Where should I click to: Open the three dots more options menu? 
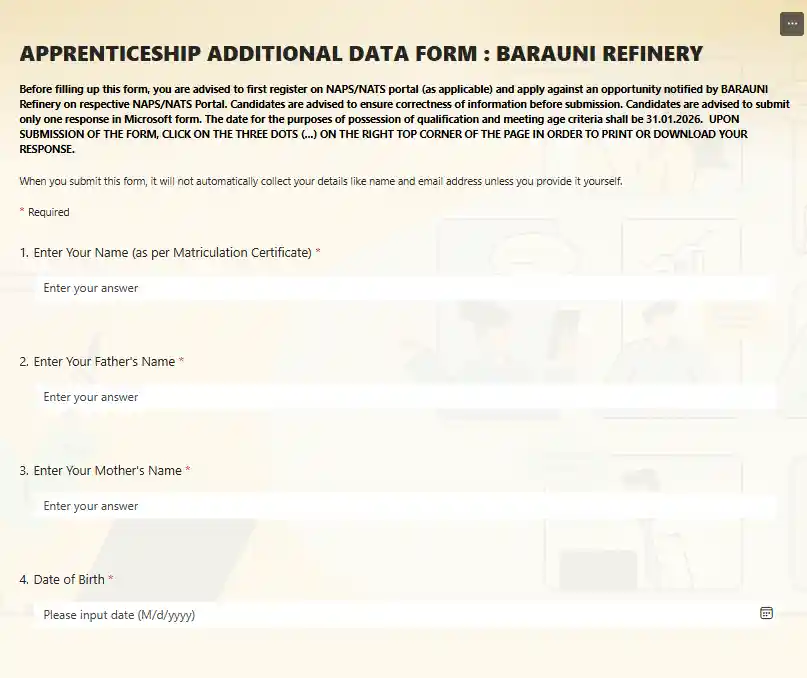pos(791,24)
